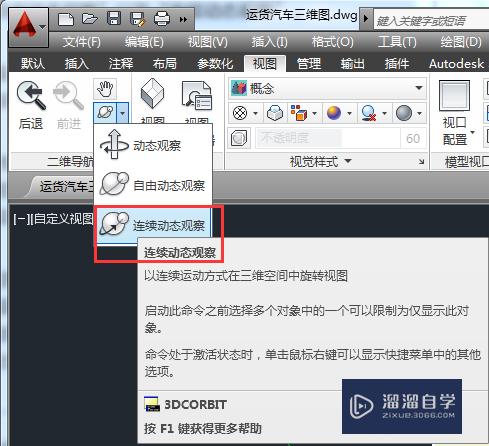Click the X-ray box icon

pyautogui.click(x=275, y=113)
